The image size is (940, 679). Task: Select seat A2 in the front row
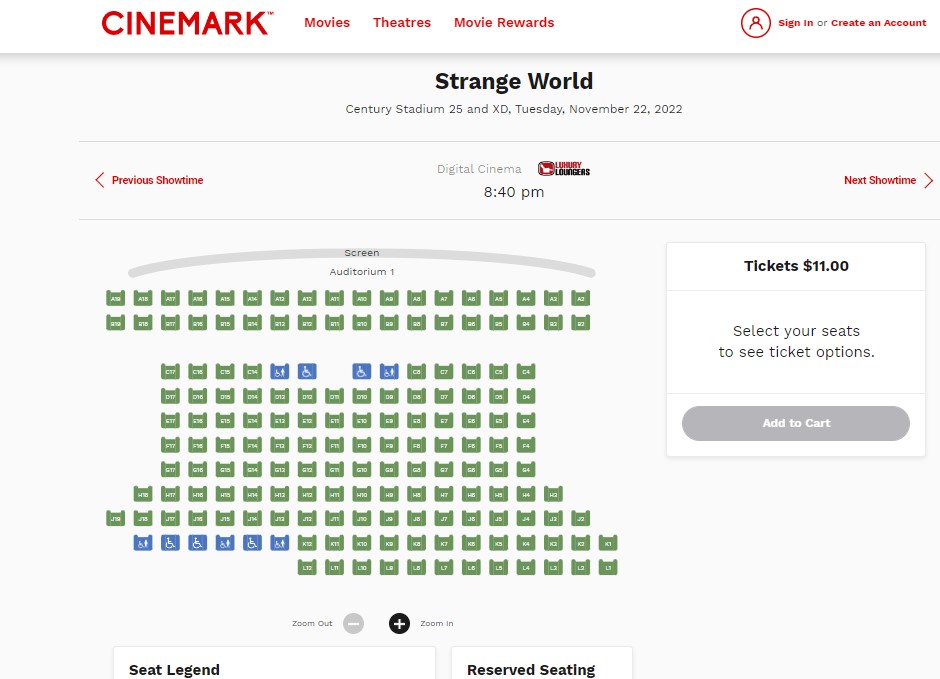pyautogui.click(x=579, y=298)
